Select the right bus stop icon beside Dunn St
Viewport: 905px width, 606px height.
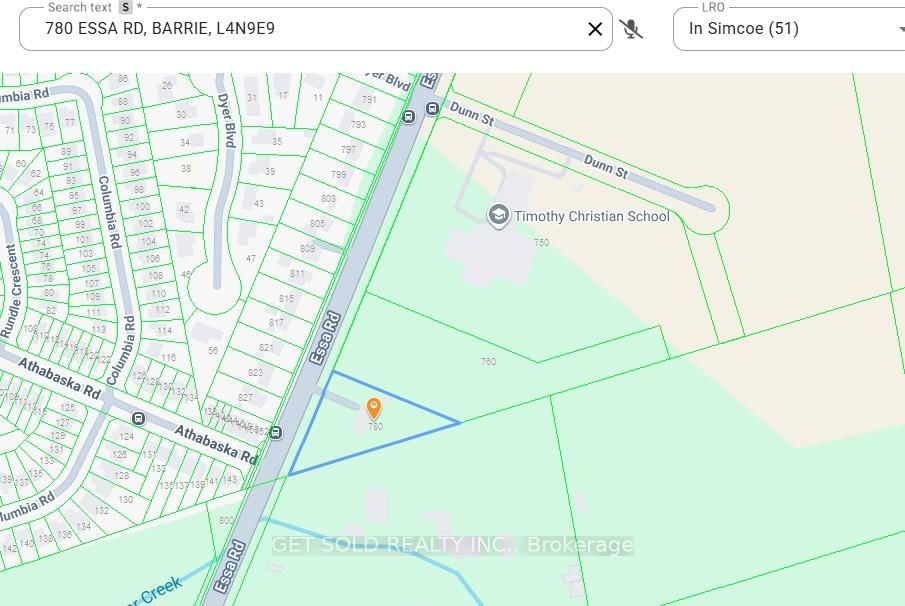[x=432, y=109]
